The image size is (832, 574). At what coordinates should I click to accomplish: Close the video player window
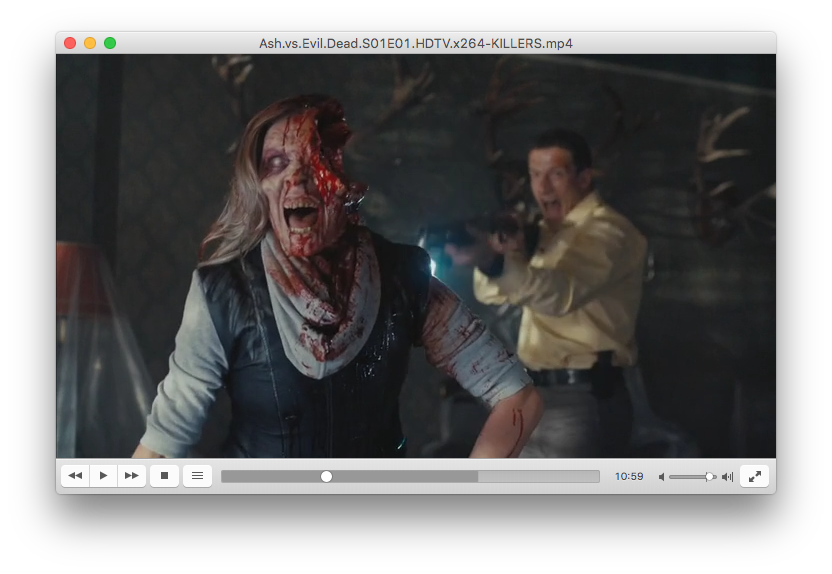[70, 43]
